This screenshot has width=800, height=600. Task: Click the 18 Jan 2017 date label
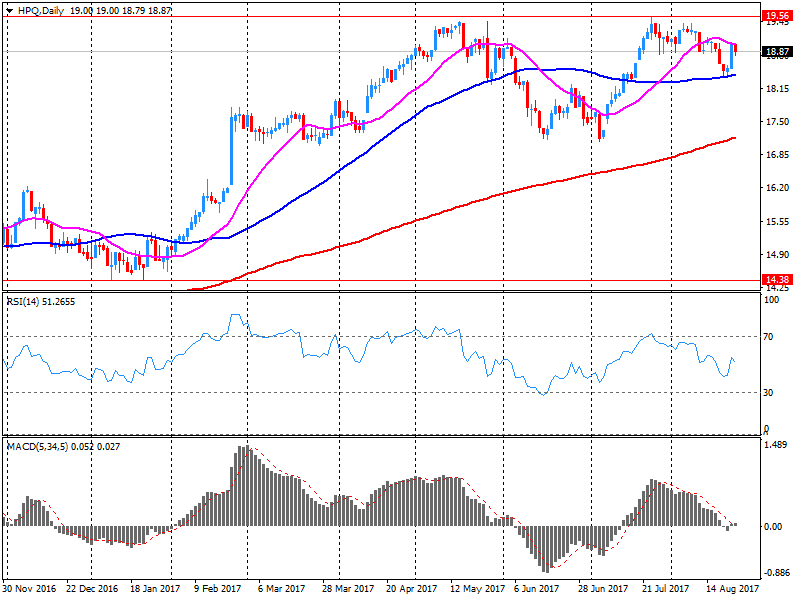click(155, 588)
